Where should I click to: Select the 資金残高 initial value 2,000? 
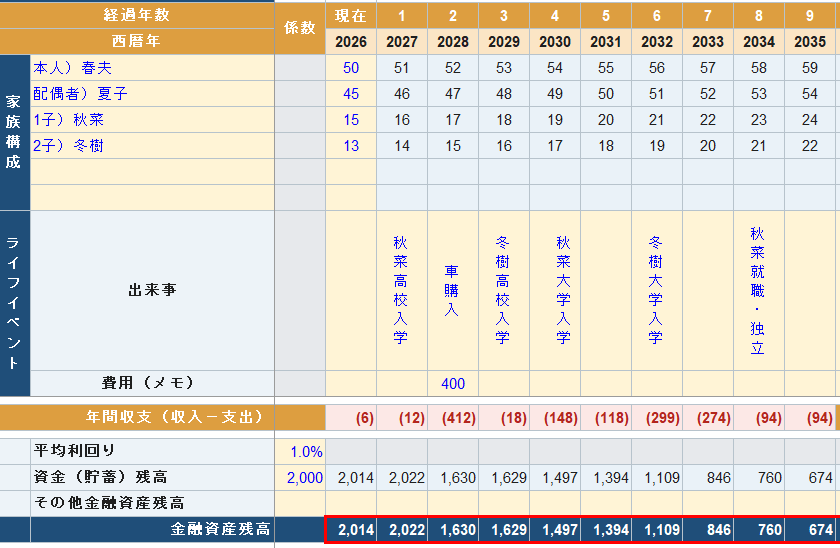pyautogui.click(x=300, y=477)
